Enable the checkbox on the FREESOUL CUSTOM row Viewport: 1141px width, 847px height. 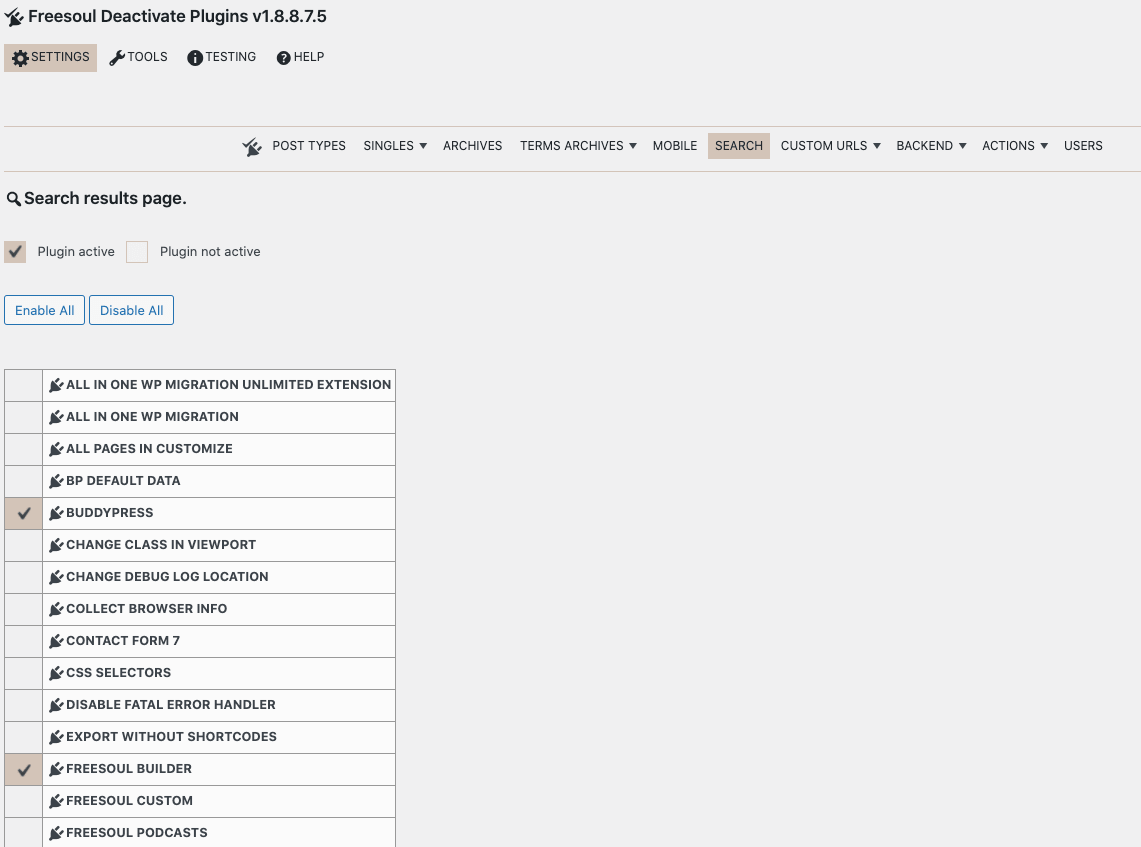click(23, 800)
